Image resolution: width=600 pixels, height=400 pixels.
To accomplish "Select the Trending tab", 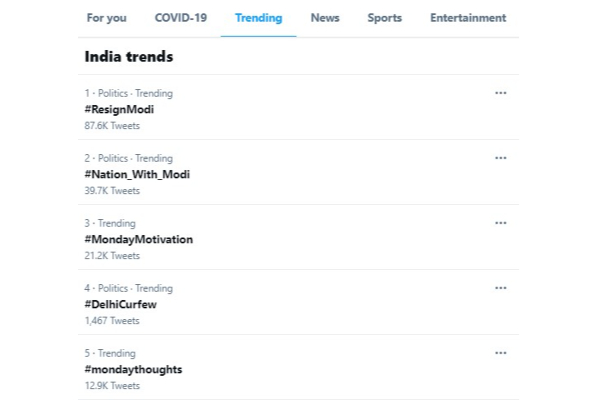I will coord(258,18).
